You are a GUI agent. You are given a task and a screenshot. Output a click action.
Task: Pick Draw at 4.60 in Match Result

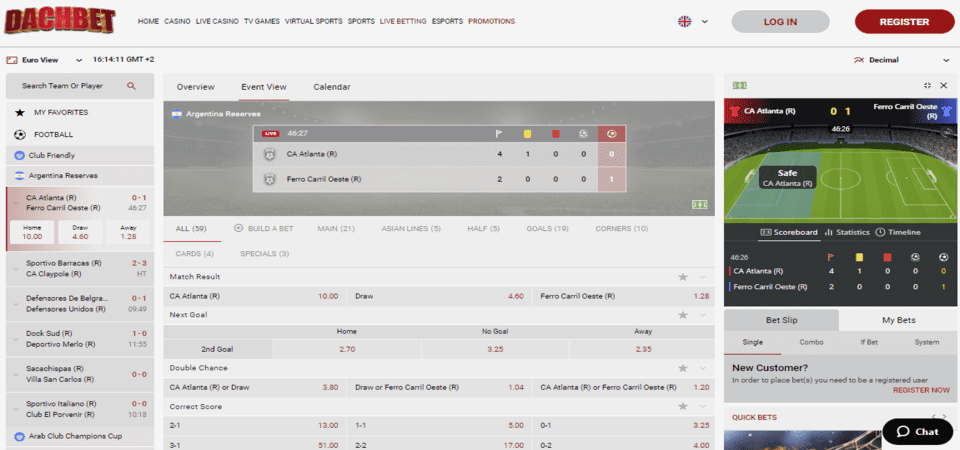click(x=439, y=296)
